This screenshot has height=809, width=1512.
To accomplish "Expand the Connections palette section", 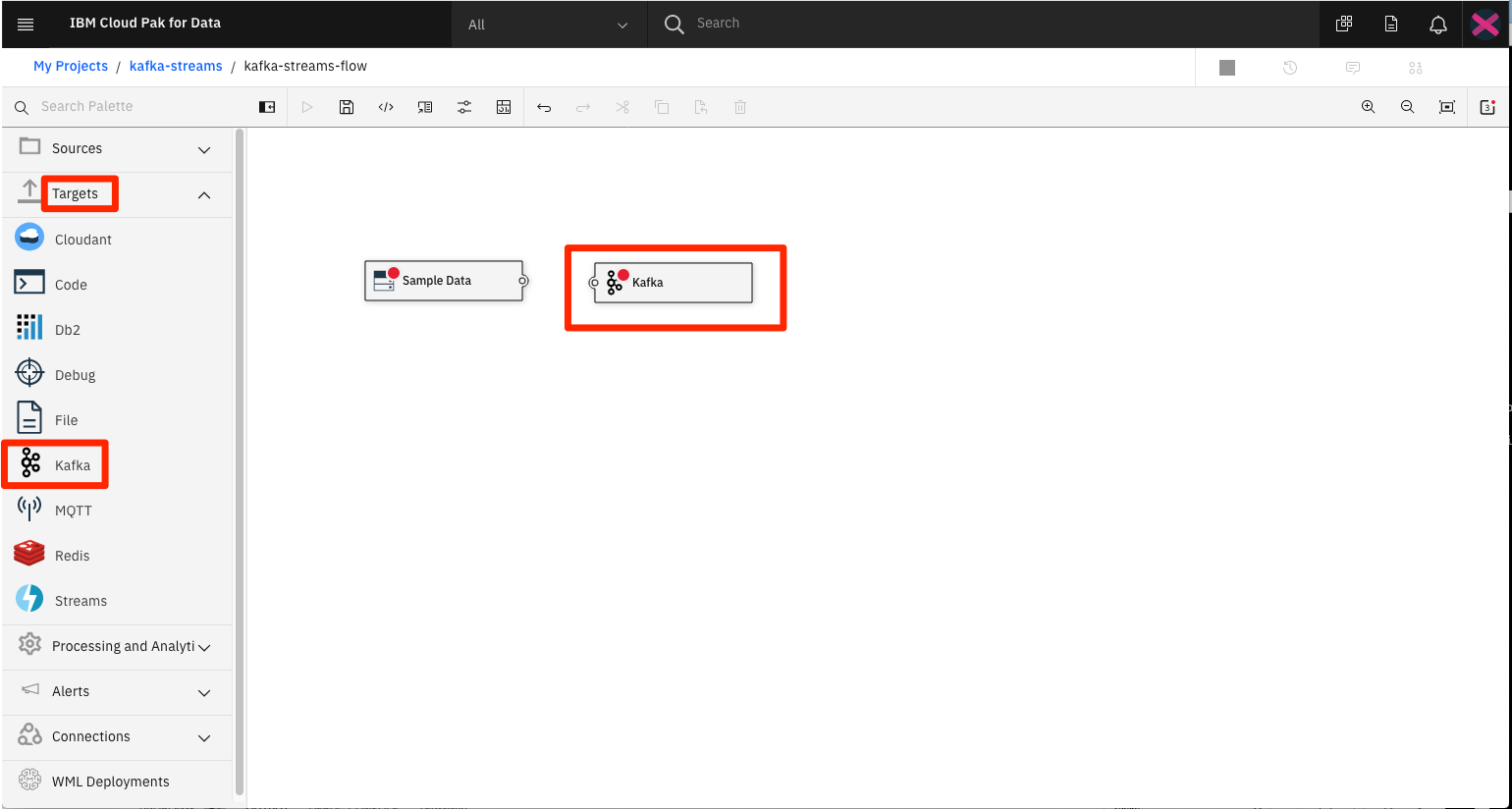I will click(118, 736).
